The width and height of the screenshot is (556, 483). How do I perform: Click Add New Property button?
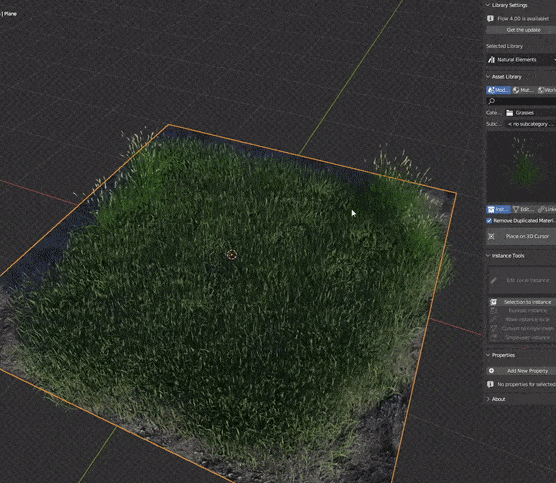pos(521,371)
